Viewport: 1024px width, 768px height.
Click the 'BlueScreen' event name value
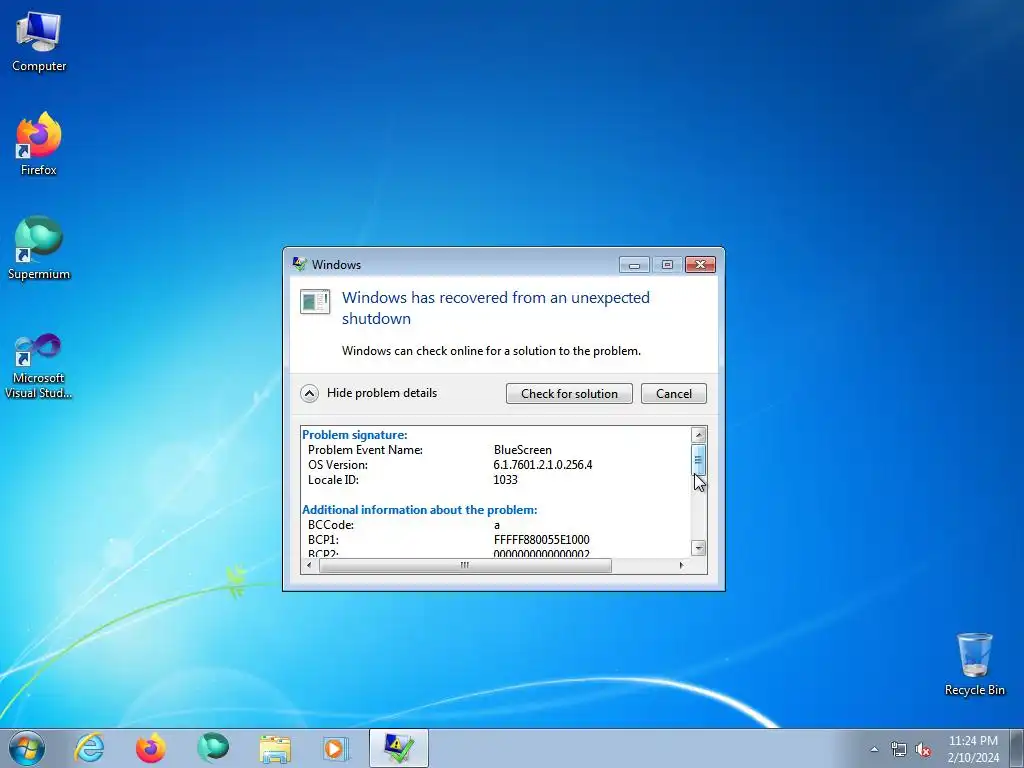[x=522, y=450]
